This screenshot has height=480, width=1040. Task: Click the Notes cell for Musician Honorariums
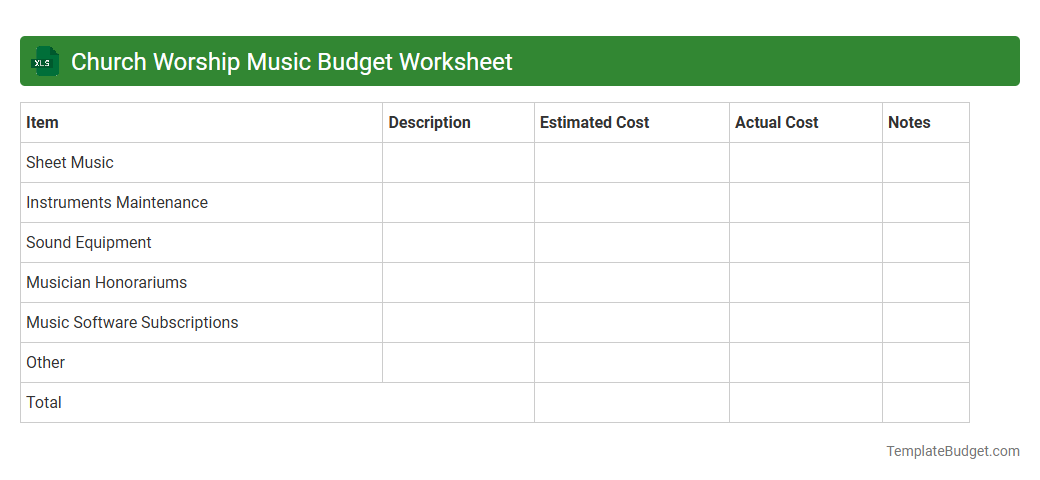[x=926, y=282]
